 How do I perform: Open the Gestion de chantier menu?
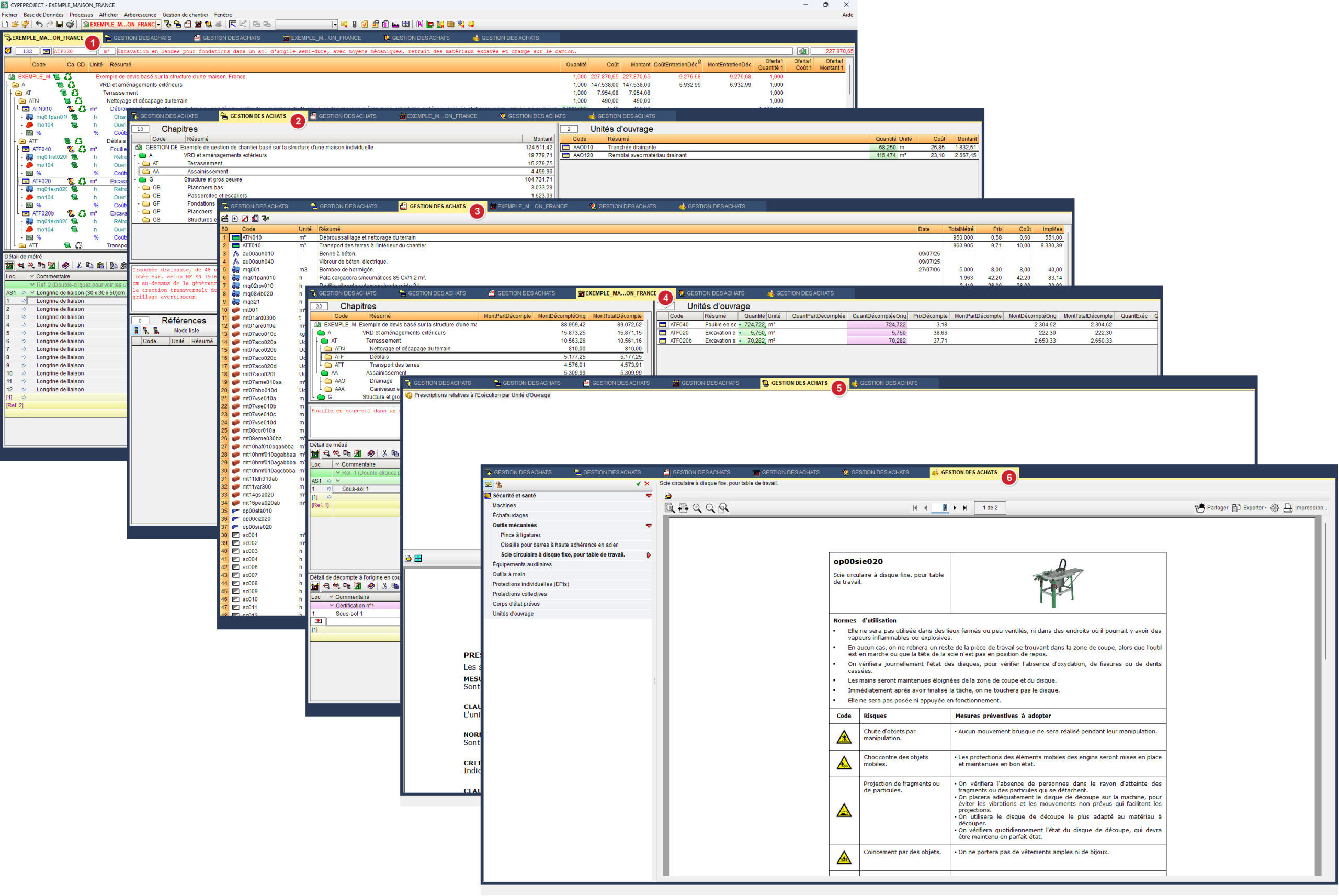pyautogui.click(x=185, y=15)
